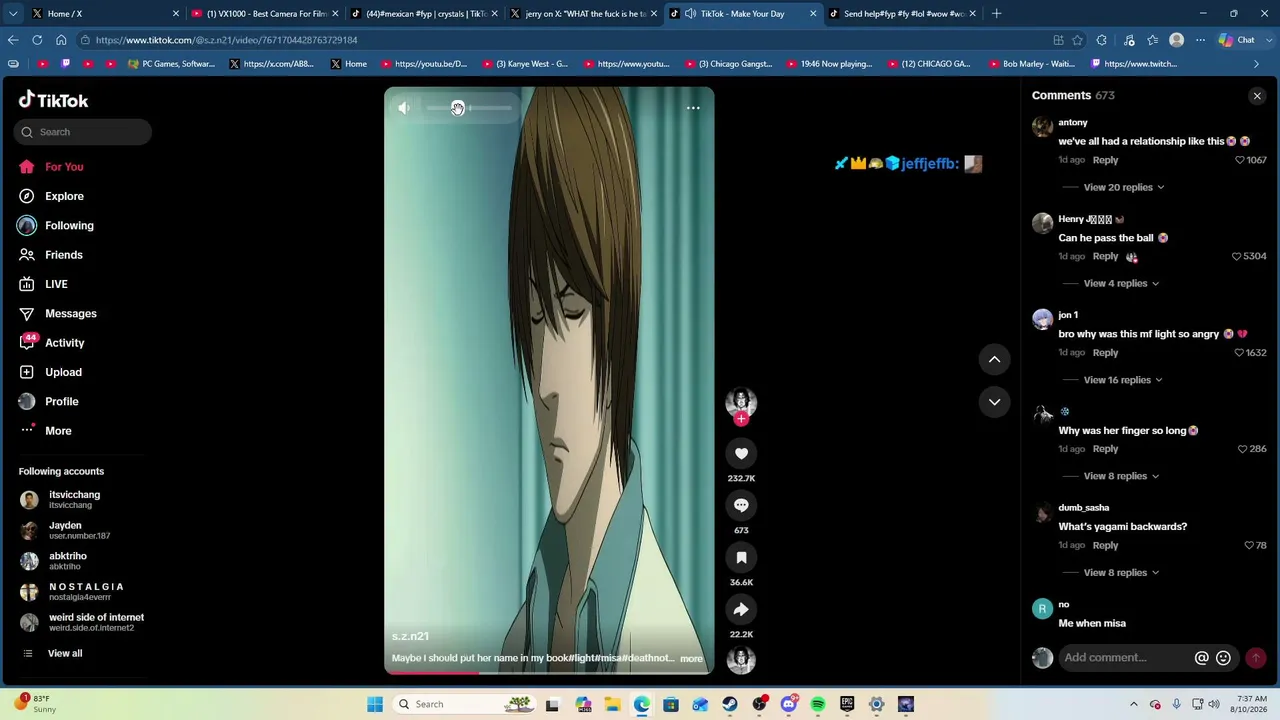Image resolution: width=1280 pixels, height=720 pixels.
Task: Switch to the 'jerry on X' browser tab
Action: [x=585, y=14]
